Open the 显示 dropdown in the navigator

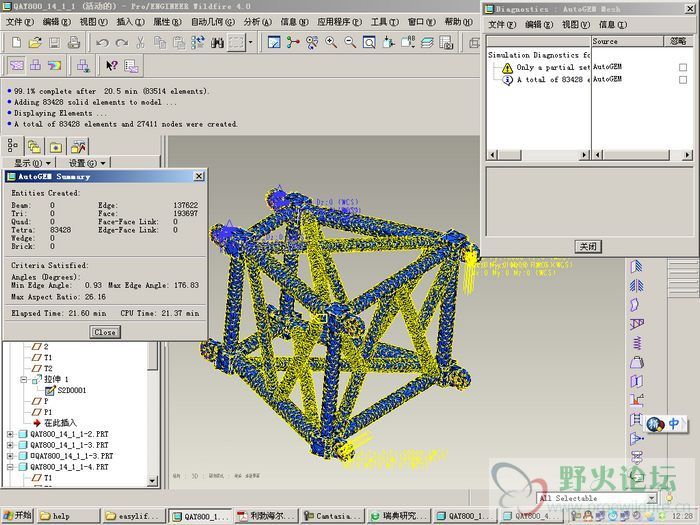click(x=32, y=163)
